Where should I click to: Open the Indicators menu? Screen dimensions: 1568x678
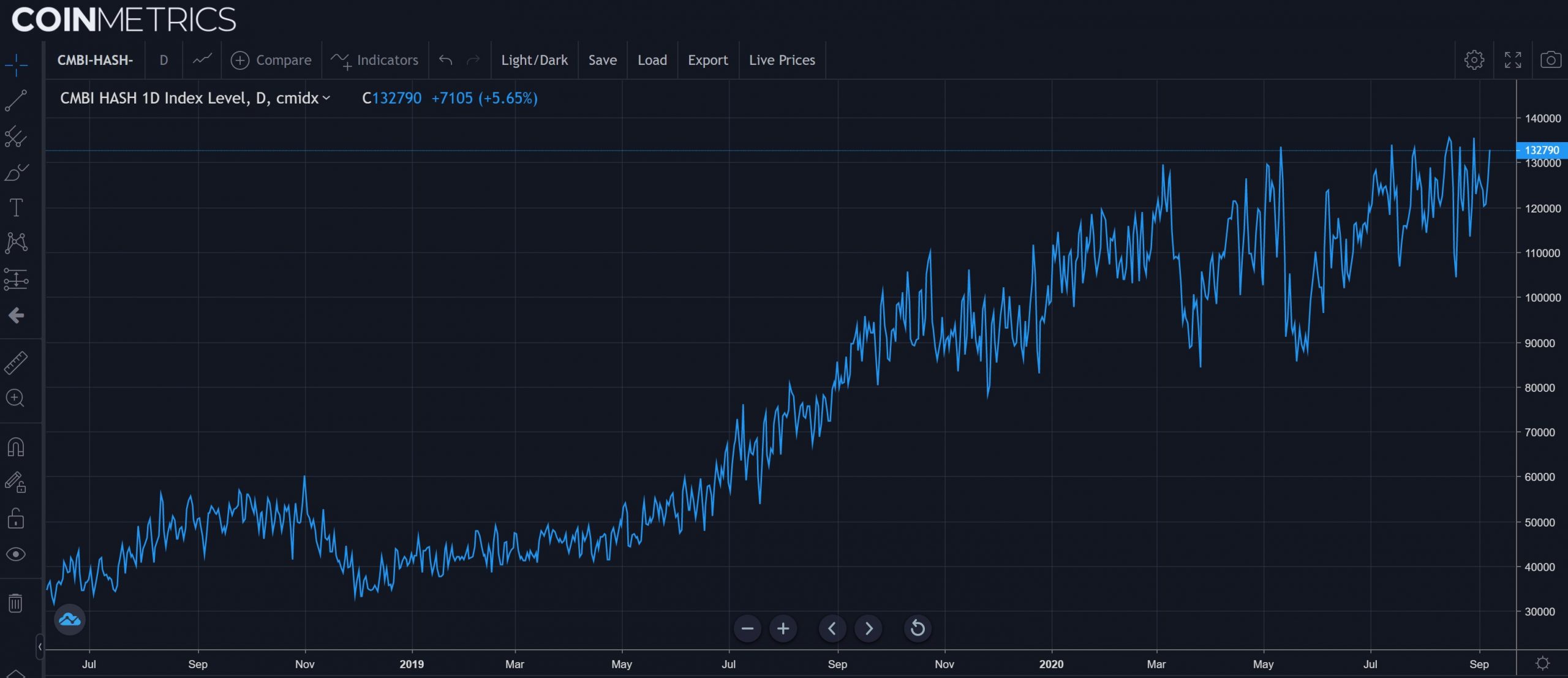375,60
